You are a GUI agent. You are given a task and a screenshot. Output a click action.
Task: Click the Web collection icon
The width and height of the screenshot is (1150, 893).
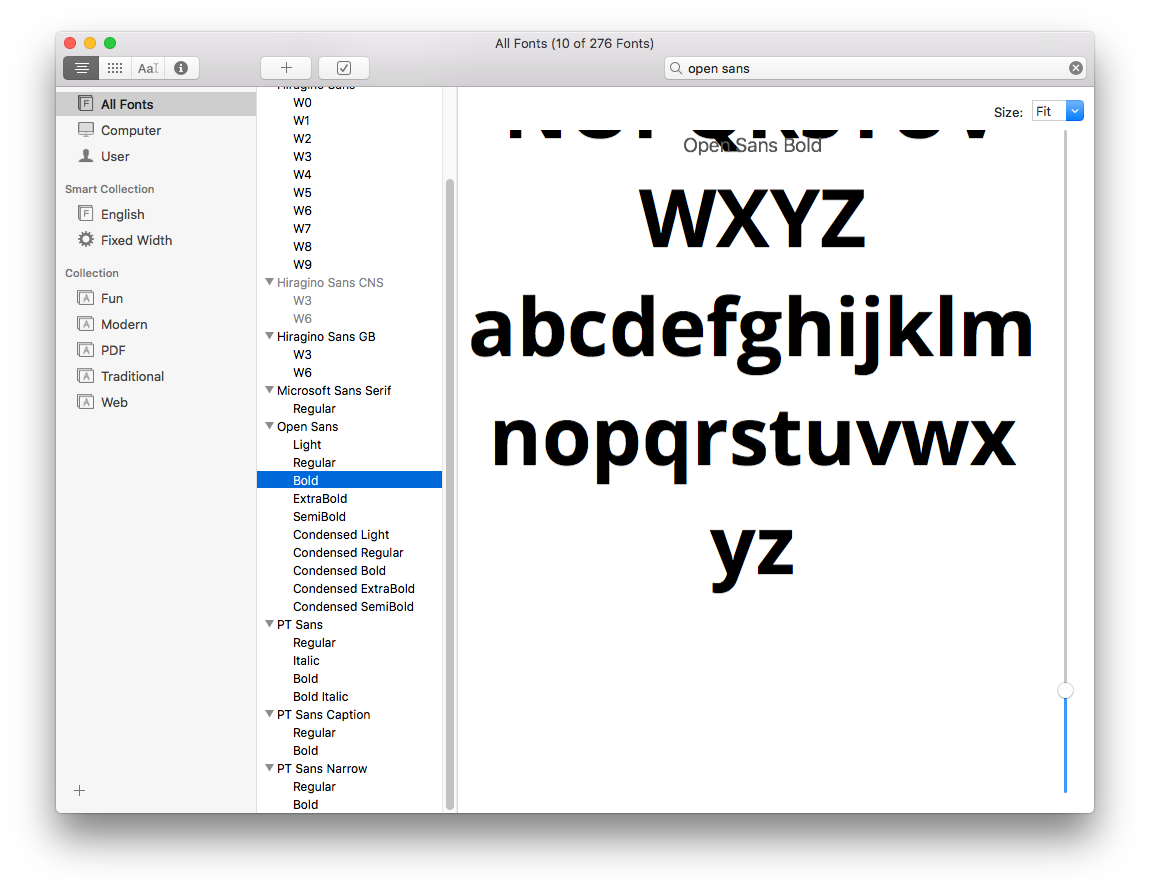point(86,402)
